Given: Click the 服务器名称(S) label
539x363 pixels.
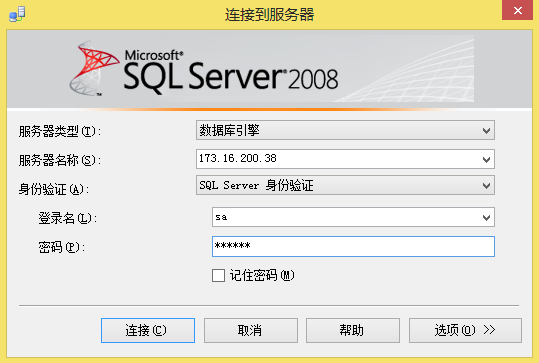Looking at the screenshot, I should tap(60, 160).
